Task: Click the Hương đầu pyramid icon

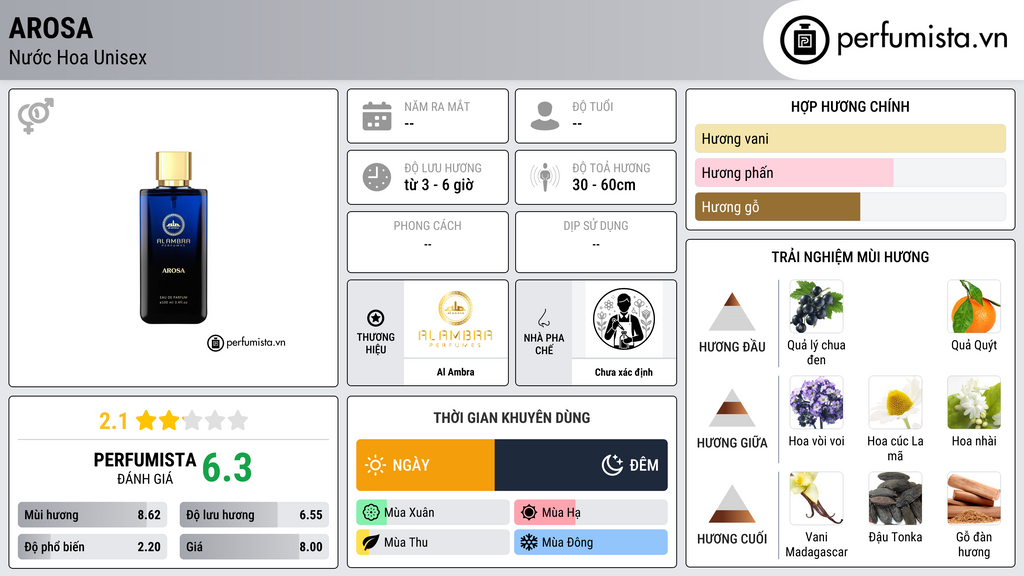Action: (732, 312)
